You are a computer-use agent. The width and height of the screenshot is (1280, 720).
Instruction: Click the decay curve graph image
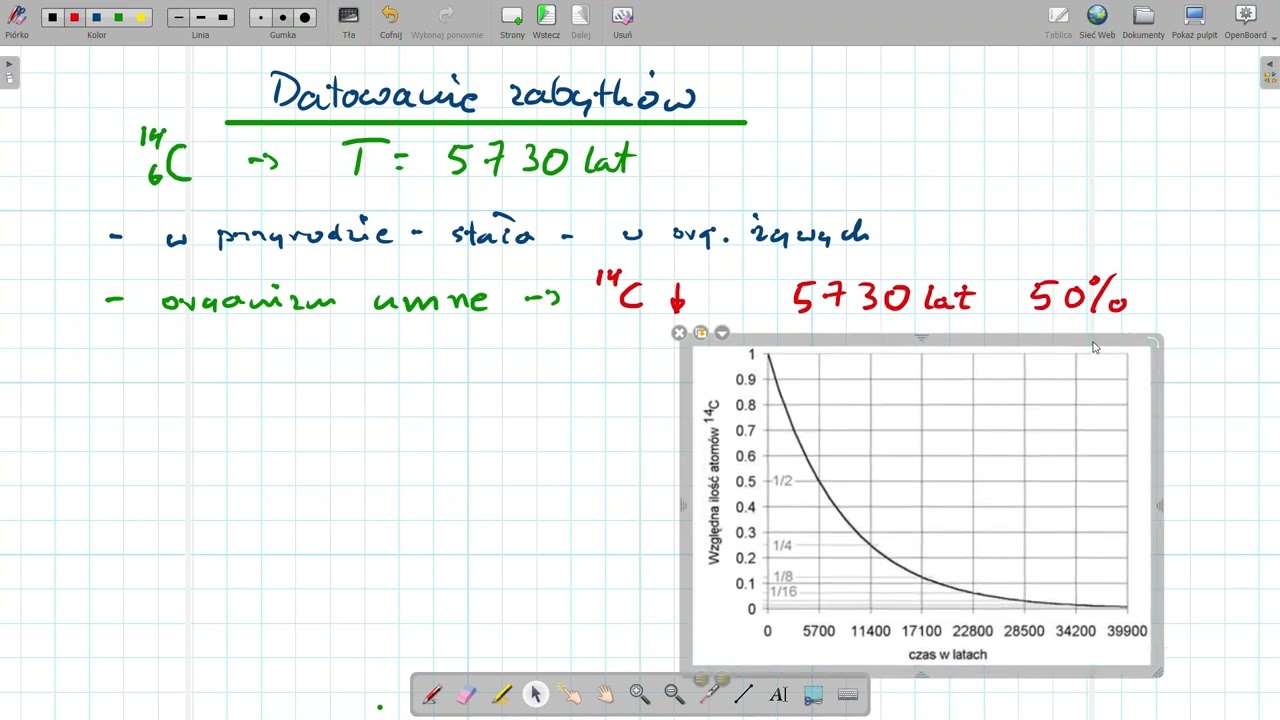click(921, 506)
